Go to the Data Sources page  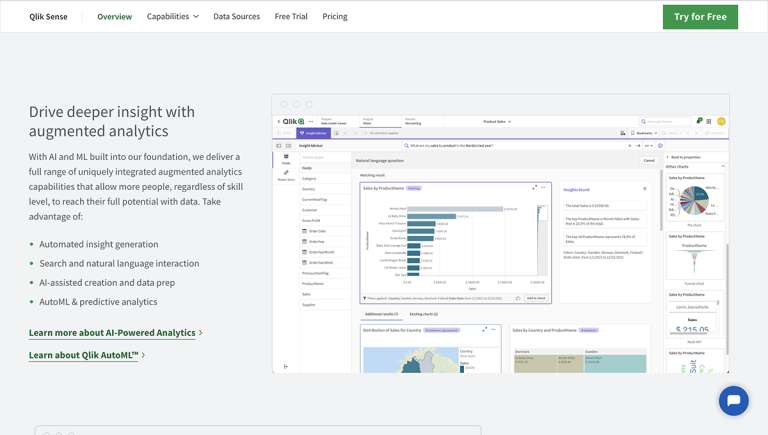(236, 17)
